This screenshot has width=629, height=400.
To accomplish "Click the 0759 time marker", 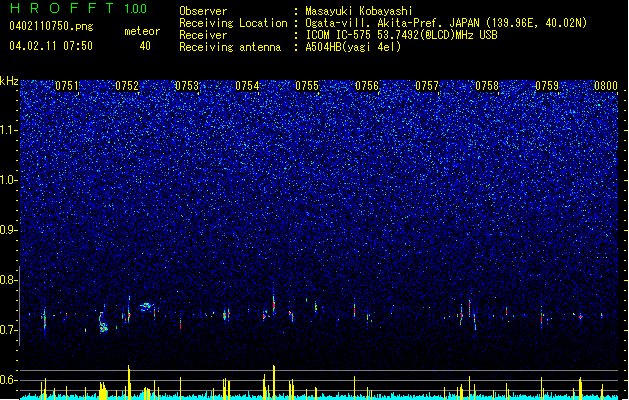I will (547, 86).
